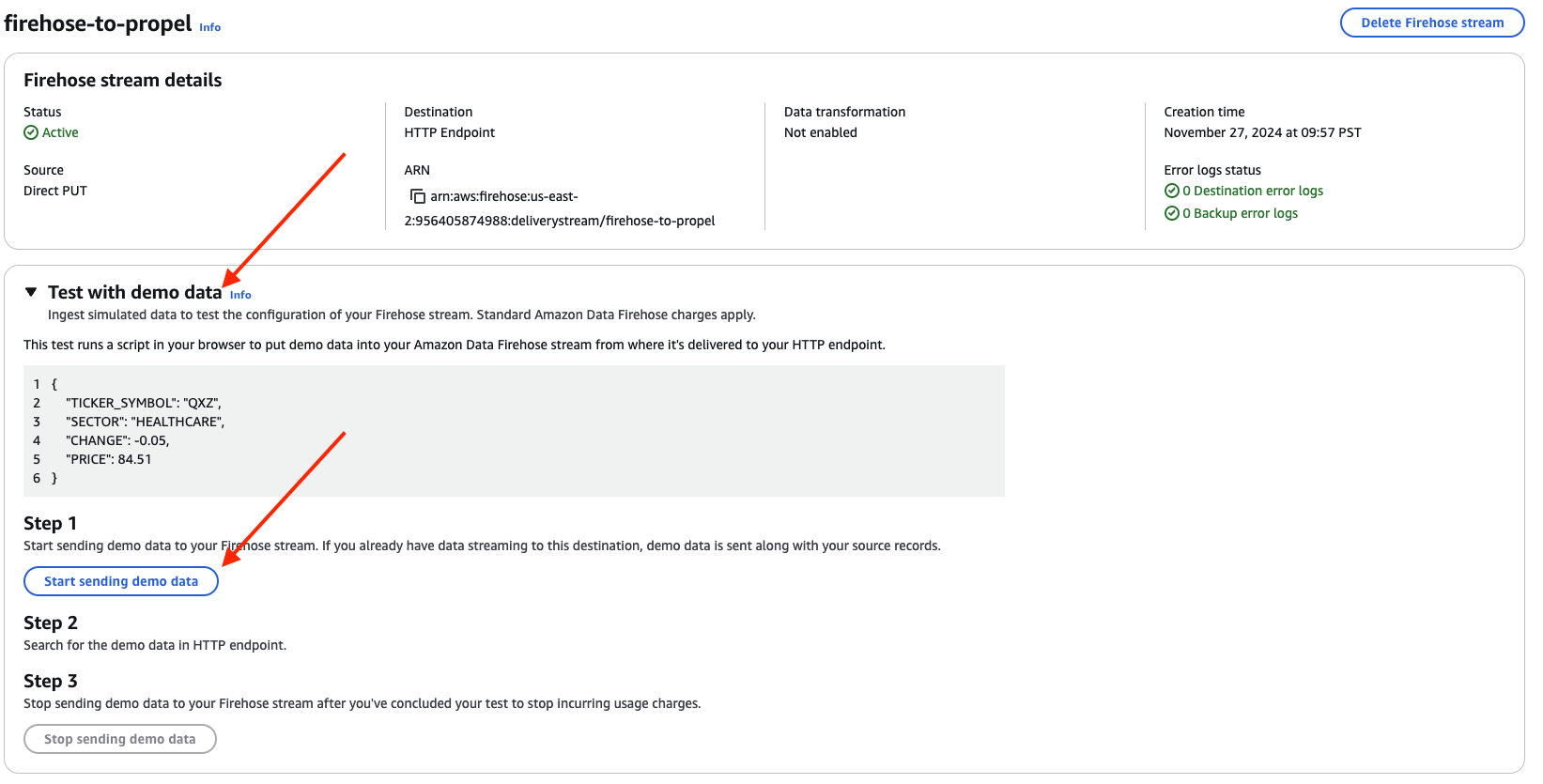Click Delete Firehose stream

click(x=1431, y=23)
